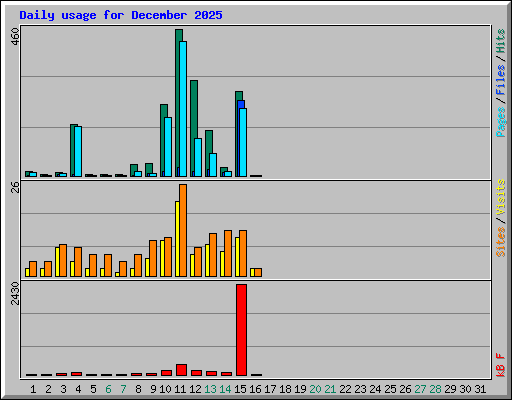Click the cyan pages bar for day 4

pyautogui.click(x=78, y=151)
